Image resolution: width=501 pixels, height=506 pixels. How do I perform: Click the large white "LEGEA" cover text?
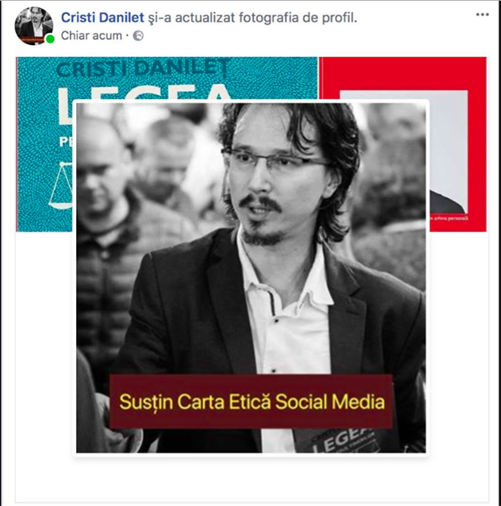[143, 93]
